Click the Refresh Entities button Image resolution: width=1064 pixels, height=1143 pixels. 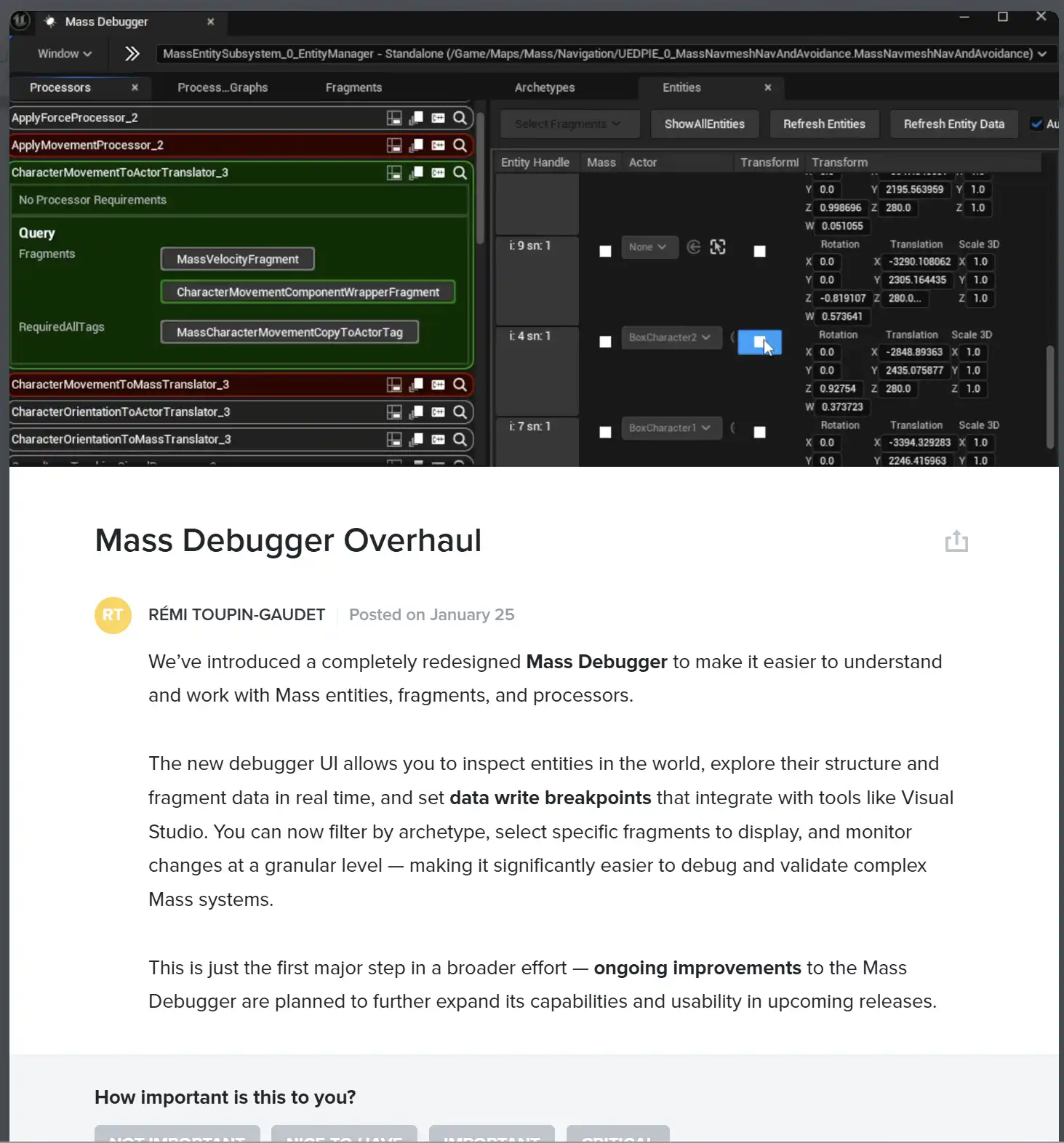[823, 124]
